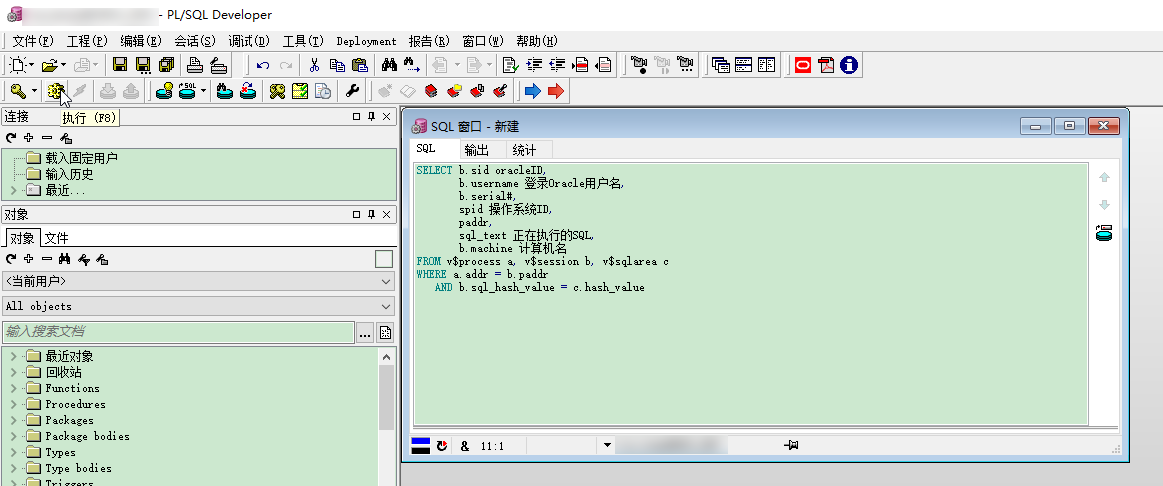Click the Cut scissors icon
This screenshot has height=486, width=1163.
[x=314, y=65]
